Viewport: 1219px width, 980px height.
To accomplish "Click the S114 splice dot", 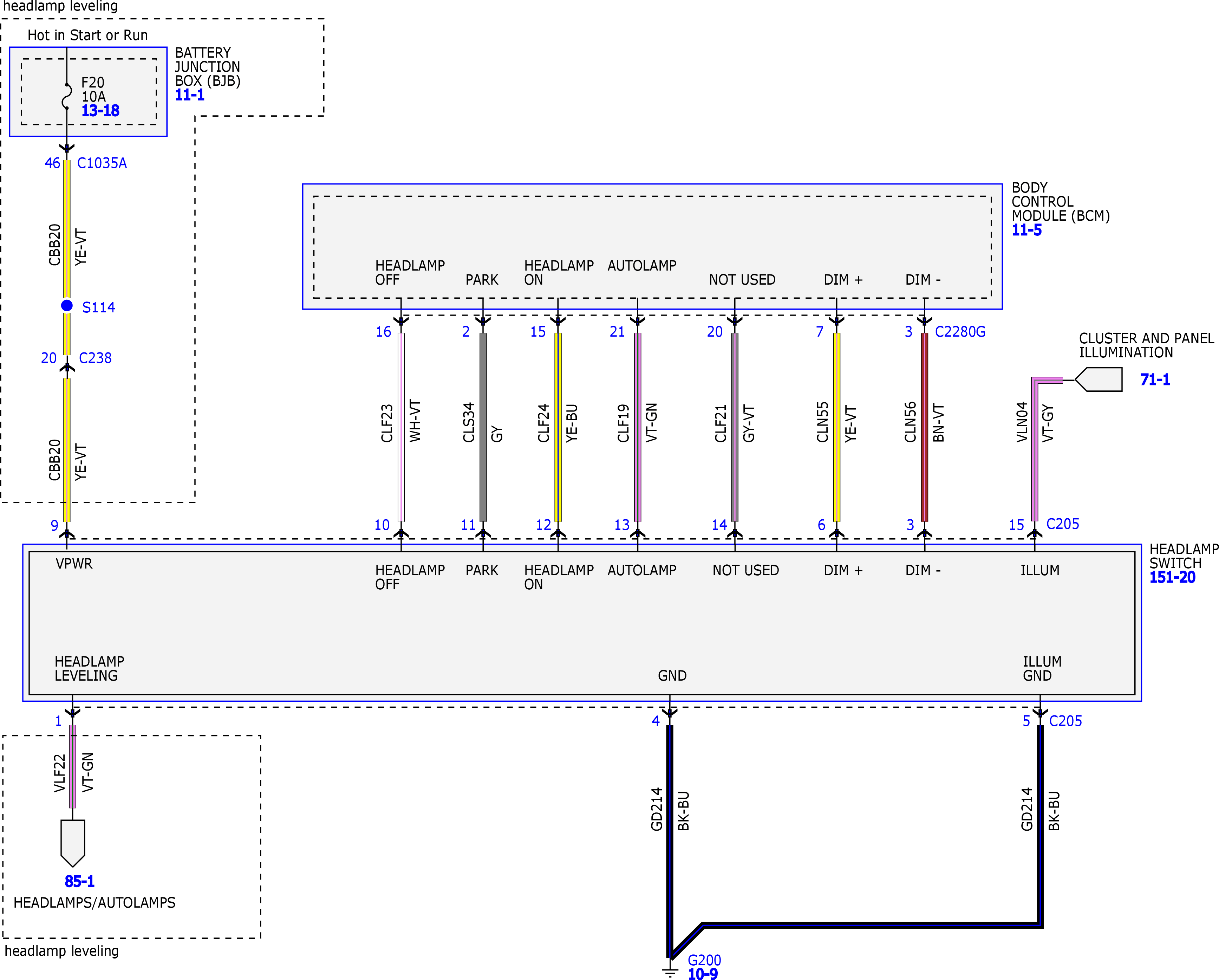I will 67,305.
